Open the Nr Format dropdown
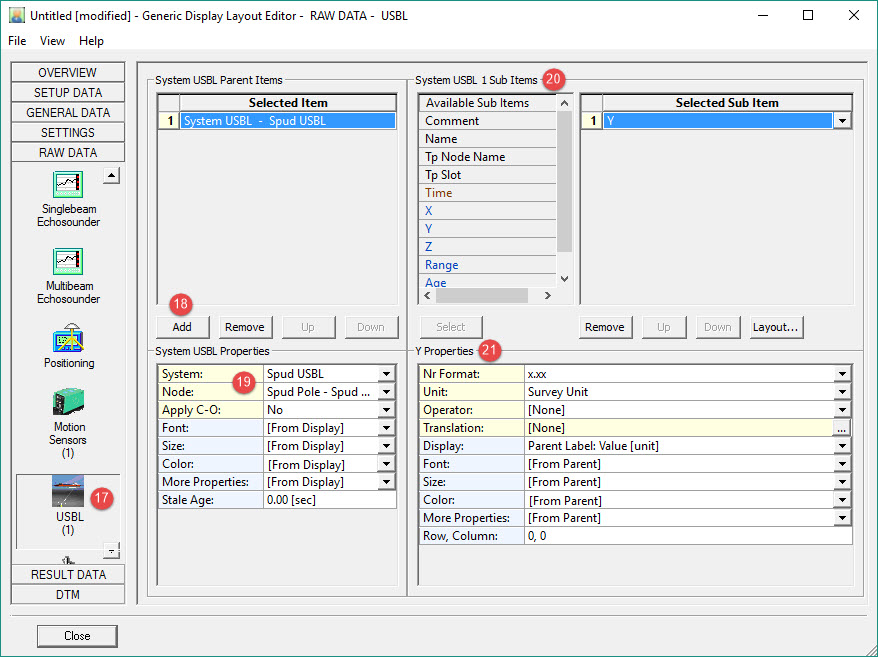 (x=843, y=374)
